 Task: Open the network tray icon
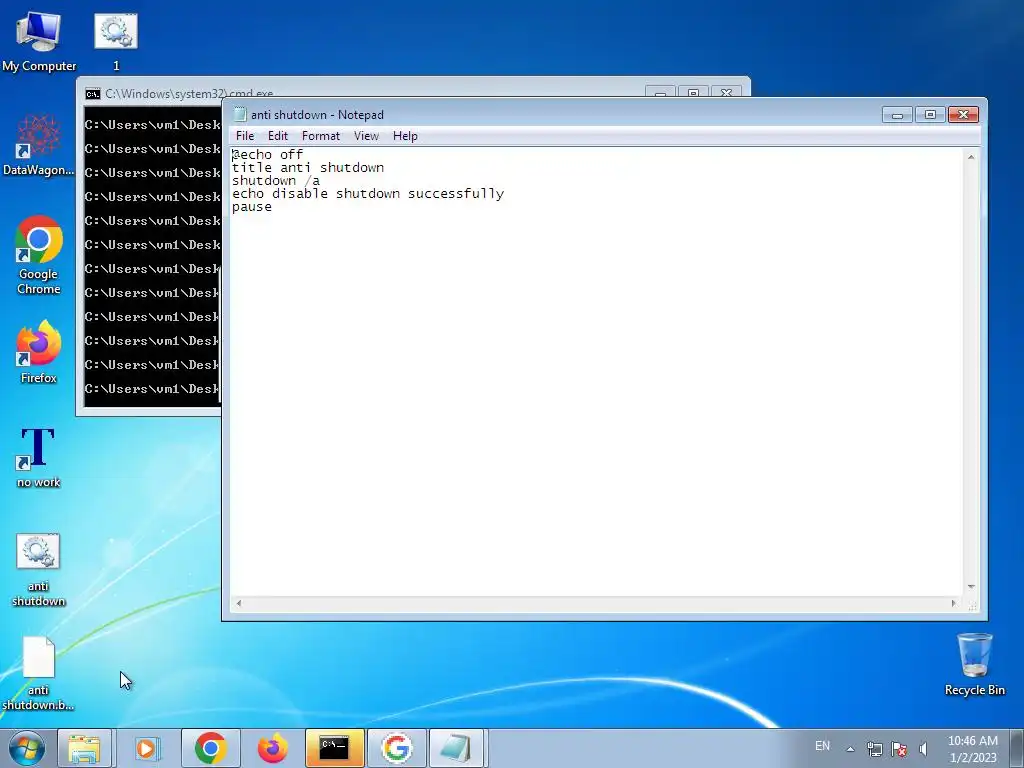pyautogui.click(x=874, y=749)
